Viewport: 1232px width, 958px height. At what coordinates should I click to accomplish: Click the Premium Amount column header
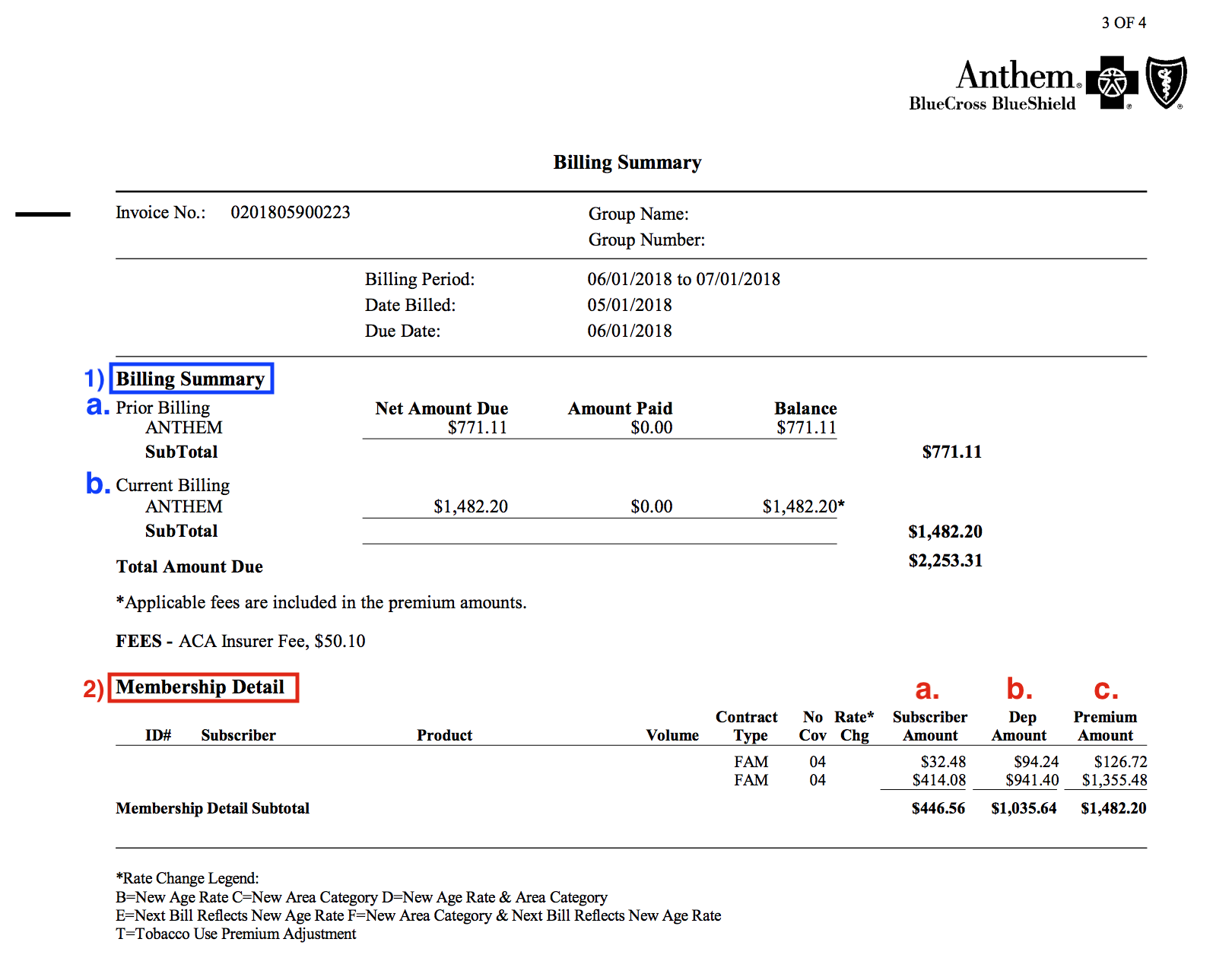click(1105, 726)
